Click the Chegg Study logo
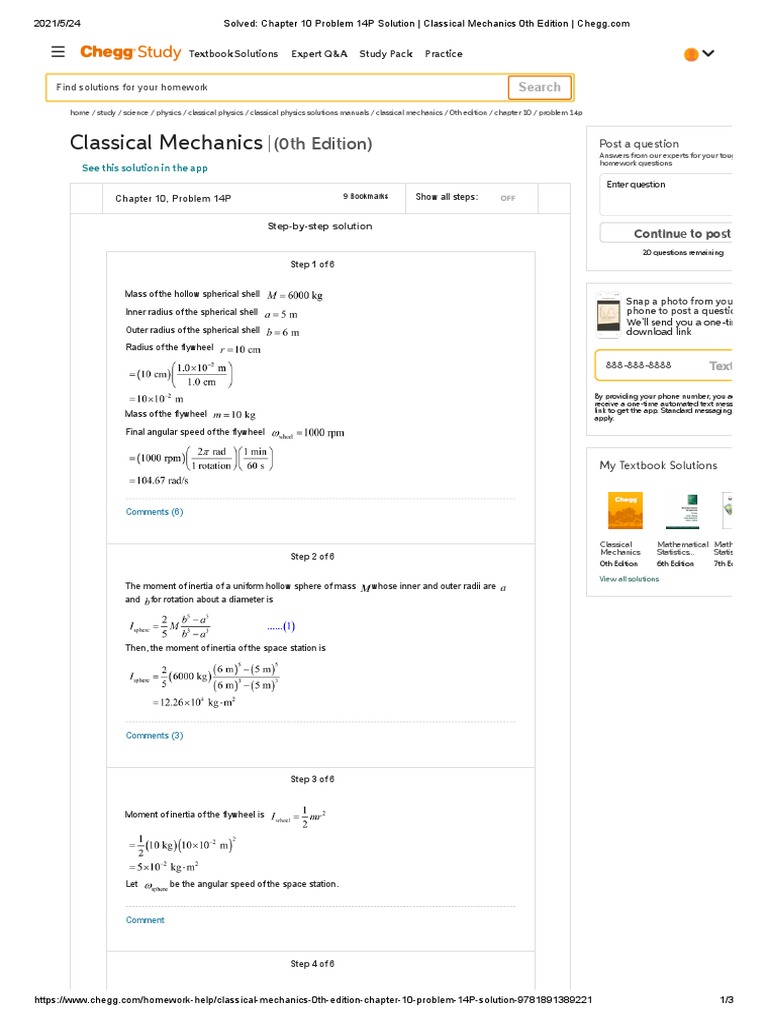This screenshot has width=768, height=1024. pos(130,53)
